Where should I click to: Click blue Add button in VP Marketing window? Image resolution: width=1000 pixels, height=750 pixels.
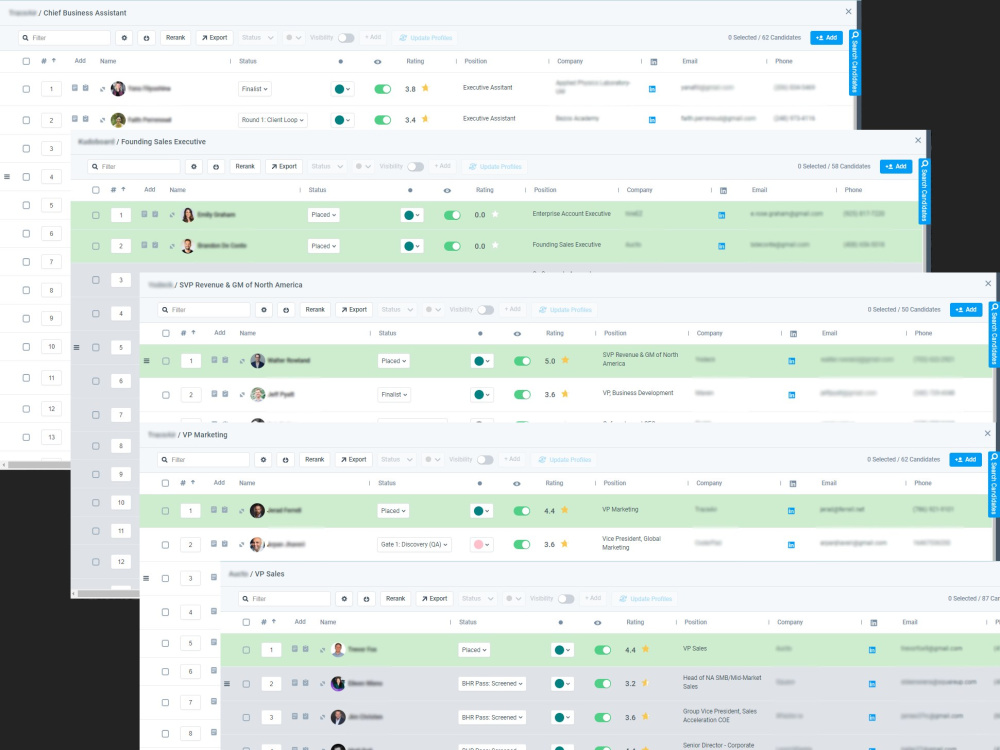tap(966, 460)
